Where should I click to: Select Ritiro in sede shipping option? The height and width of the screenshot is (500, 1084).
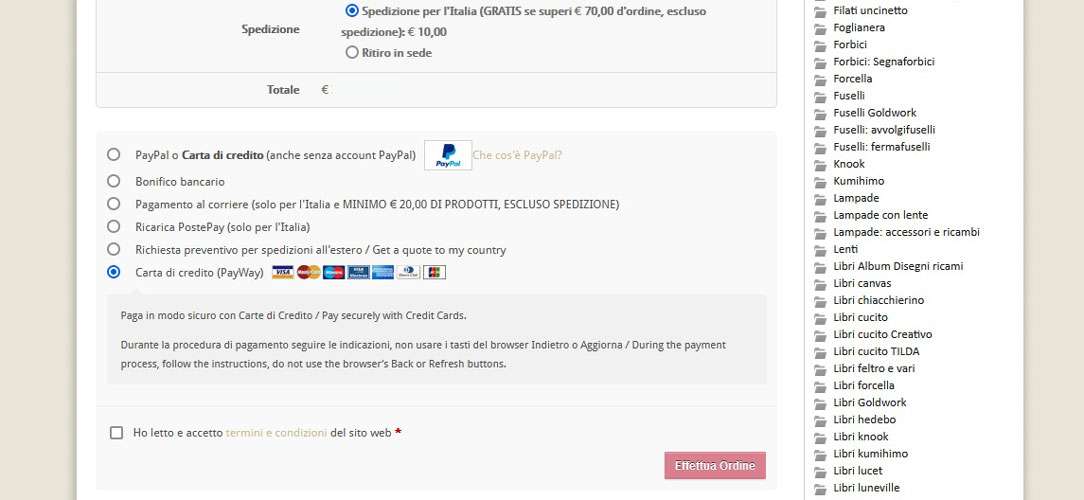click(x=352, y=53)
